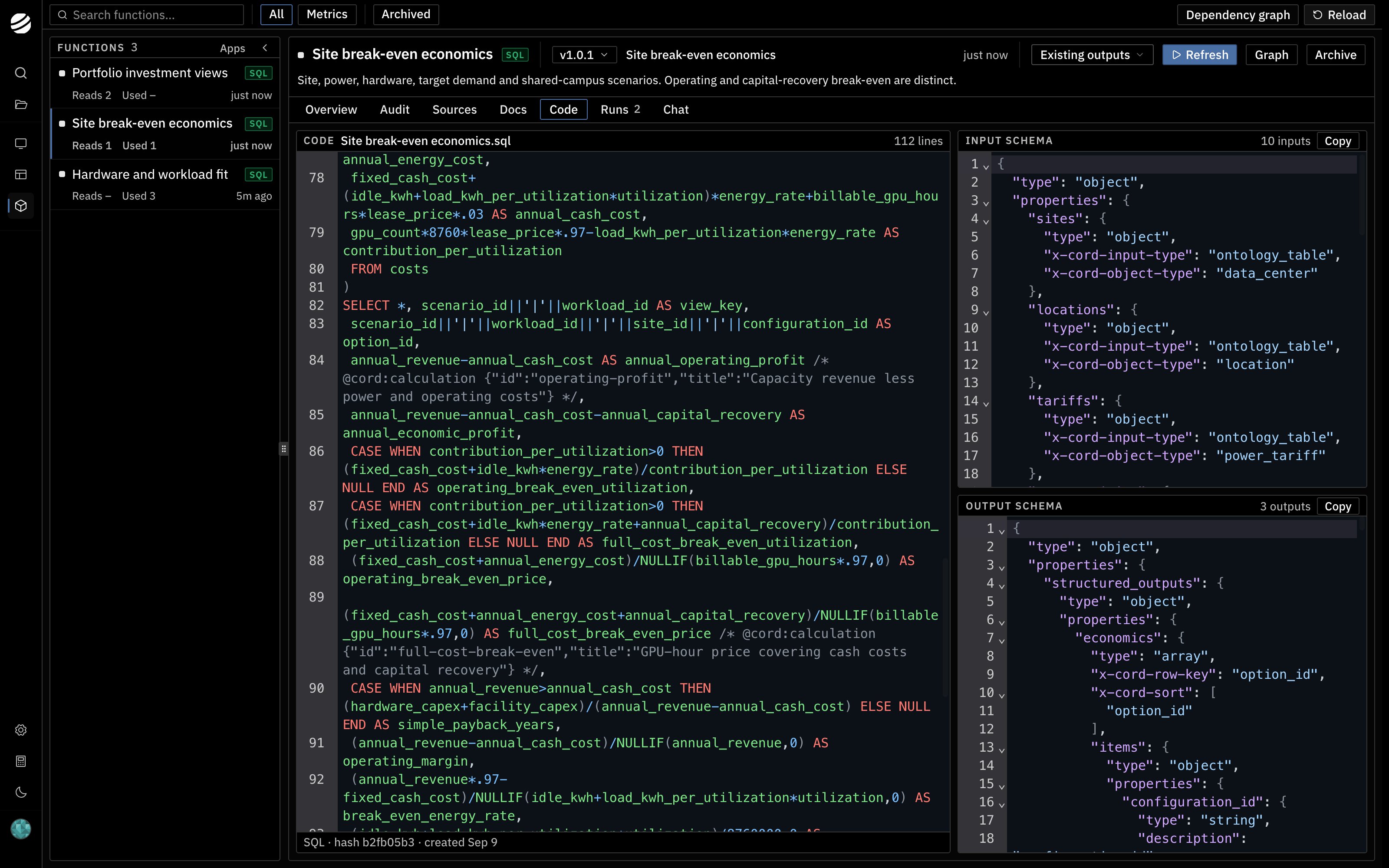This screenshot has height=868, width=1389.
Task: Select the All filter
Action: tap(276, 14)
